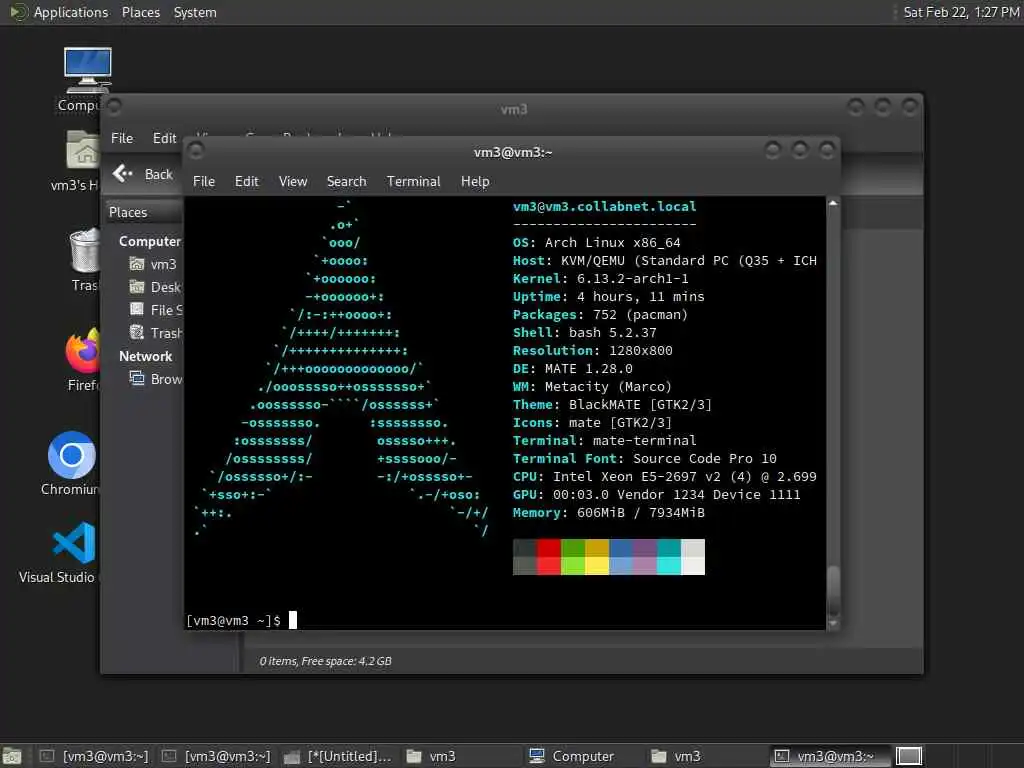Open the Places sidebar dropdown header
The height and width of the screenshot is (768, 1024).
point(144,212)
